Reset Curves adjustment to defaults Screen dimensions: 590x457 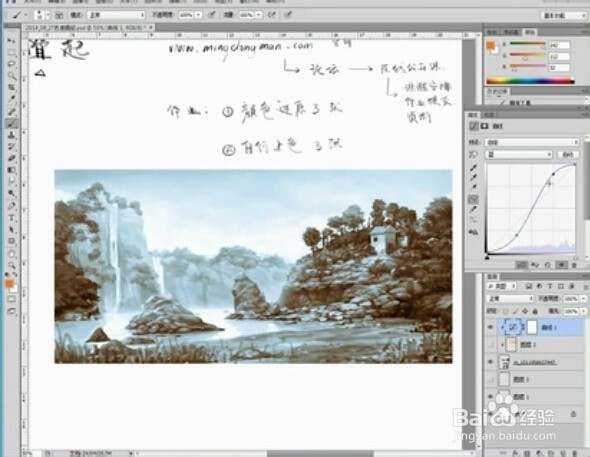(x=547, y=265)
